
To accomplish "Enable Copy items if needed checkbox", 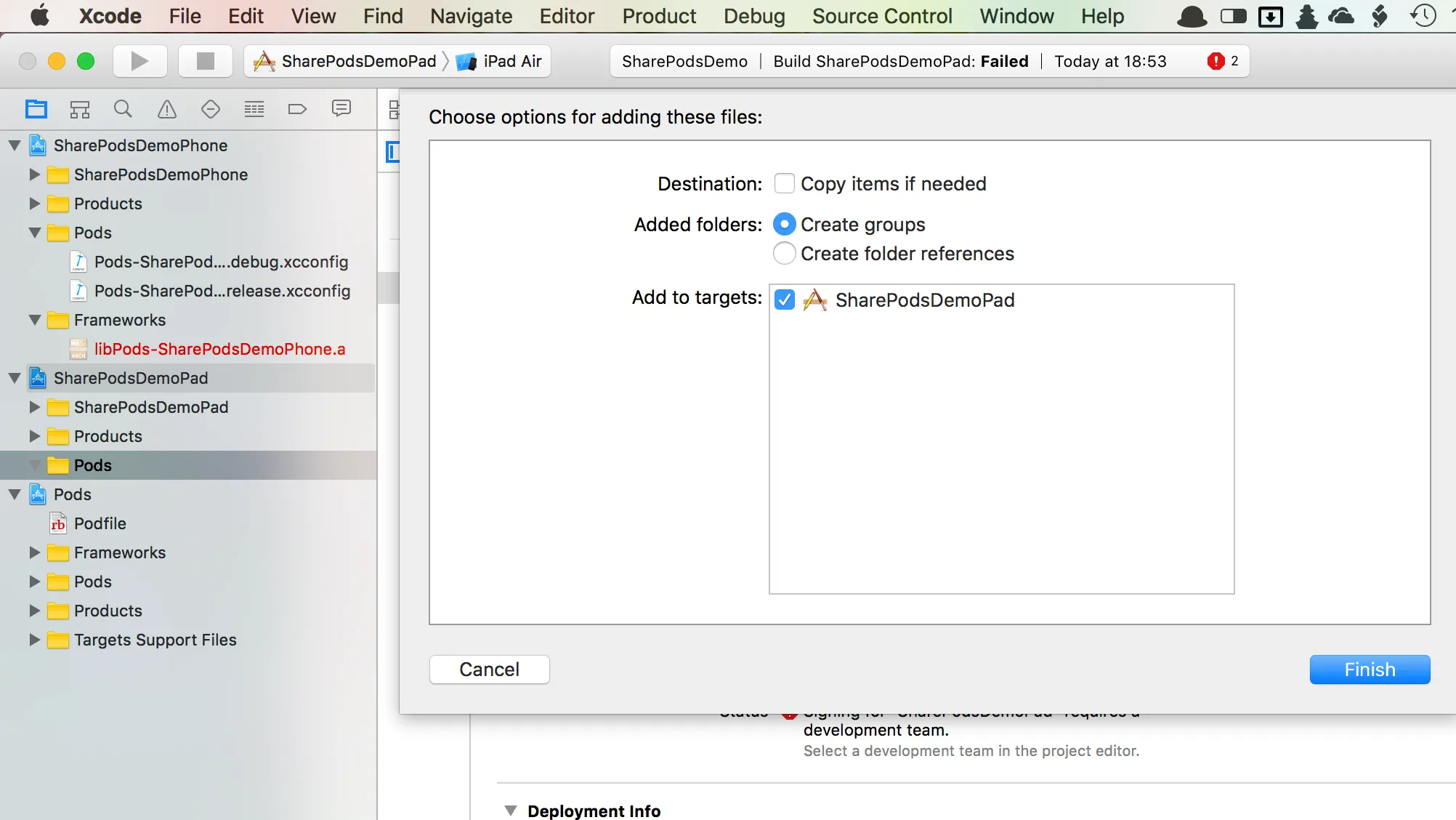I will coord(785,183).
